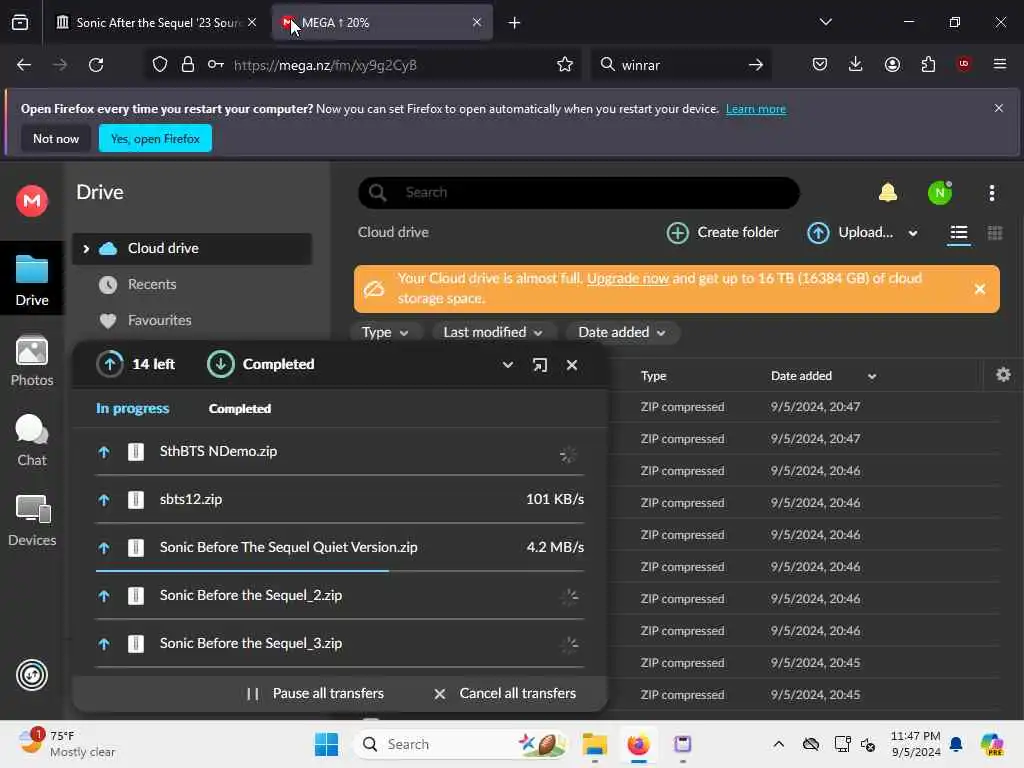Close the transfers panel

pyautogui.click(x=571, y=365)
